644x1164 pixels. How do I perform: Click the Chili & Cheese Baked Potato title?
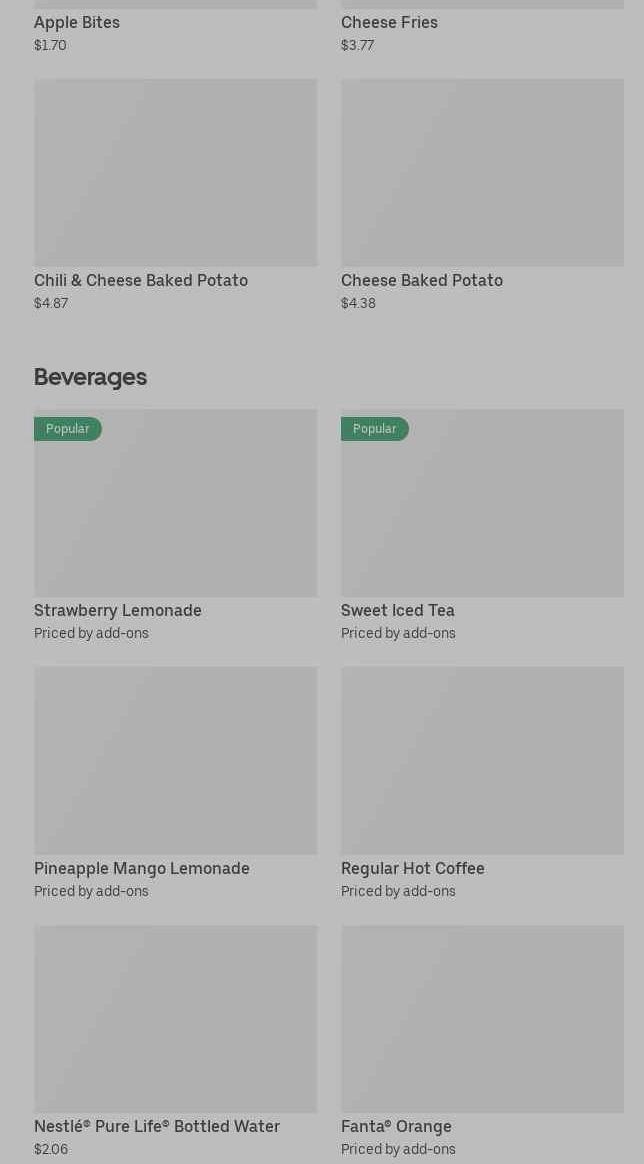tap(141, 280)
